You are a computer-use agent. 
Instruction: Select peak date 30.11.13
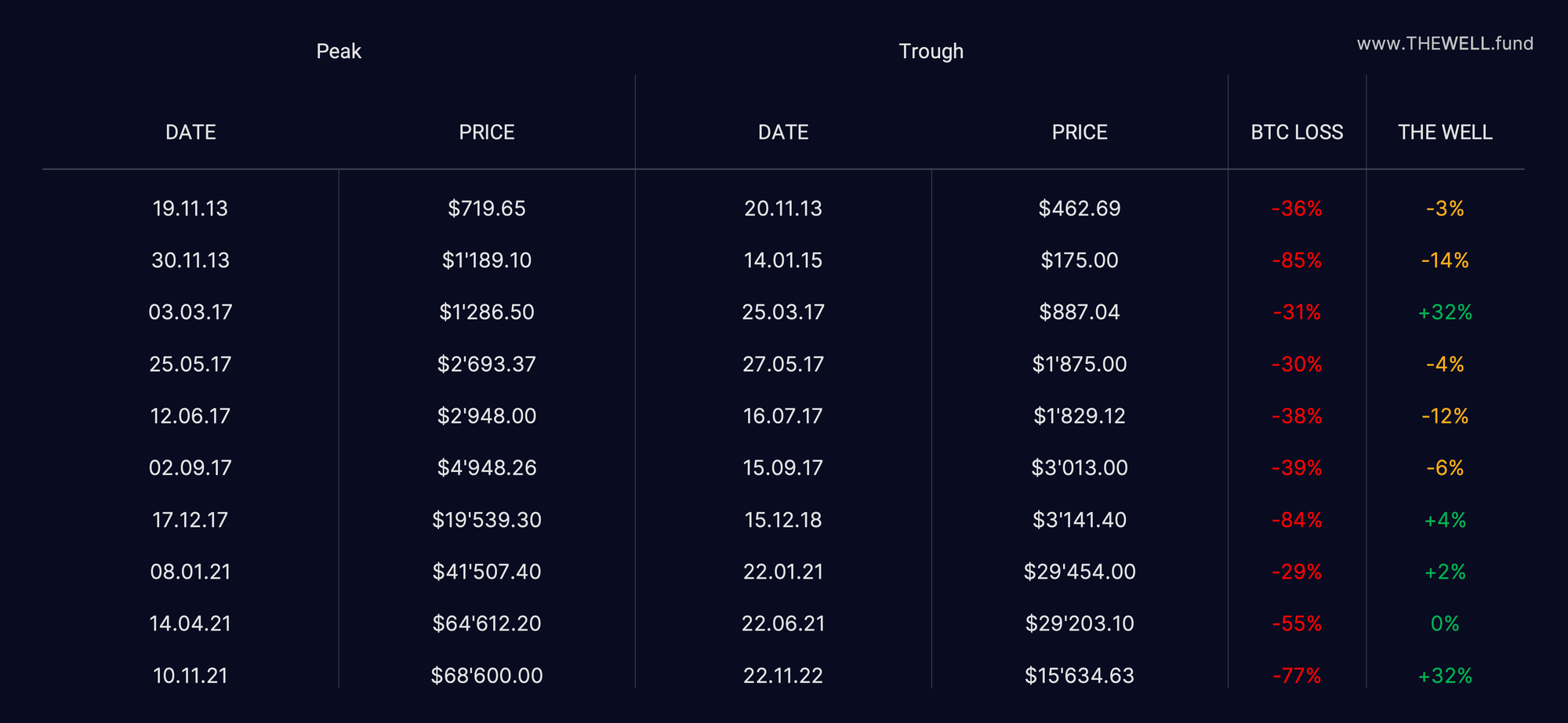pyautogui.click(x=191, y=260)
